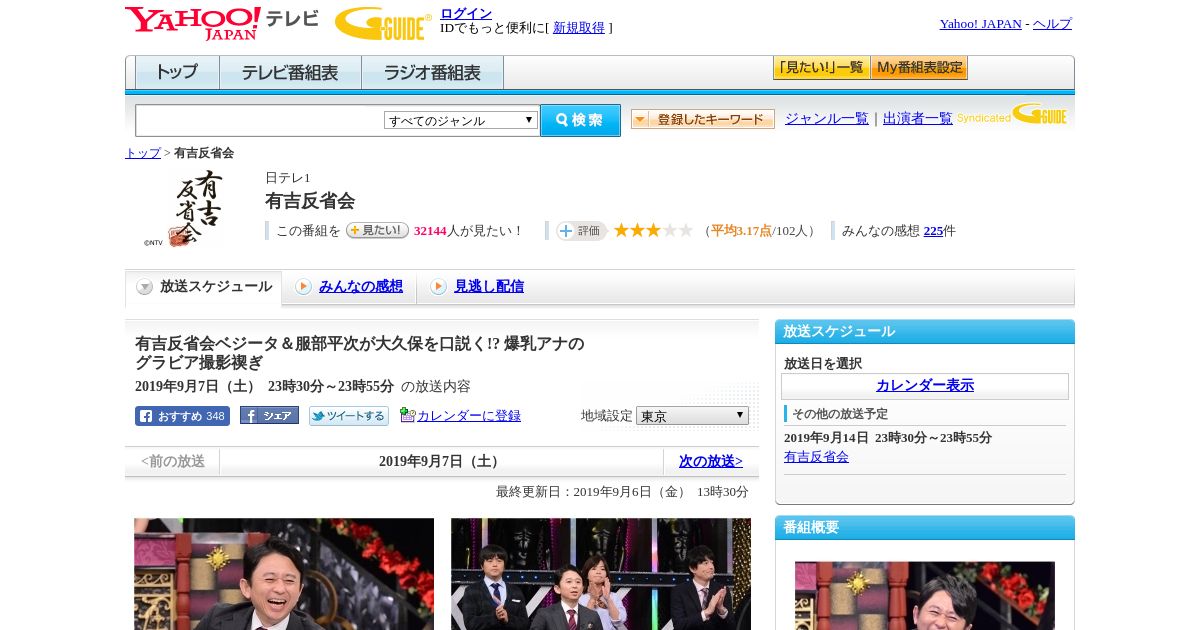Click the 最終更新日 timestamp text
The width and height of the screenshot is (1200, 630).
pos(622,492)
